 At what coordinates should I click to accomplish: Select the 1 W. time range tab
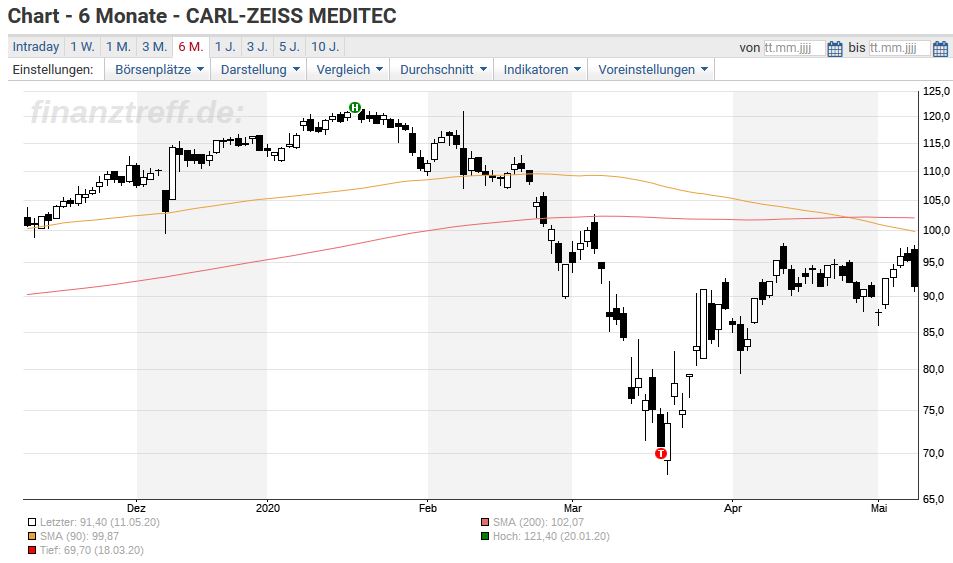pyautogui.click(x=82, y=47)
